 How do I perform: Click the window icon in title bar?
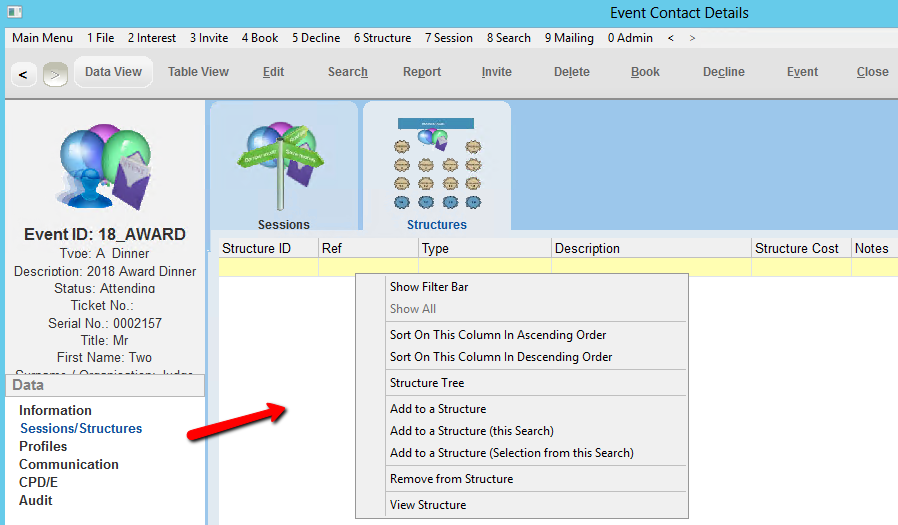(x=13, y=13)
